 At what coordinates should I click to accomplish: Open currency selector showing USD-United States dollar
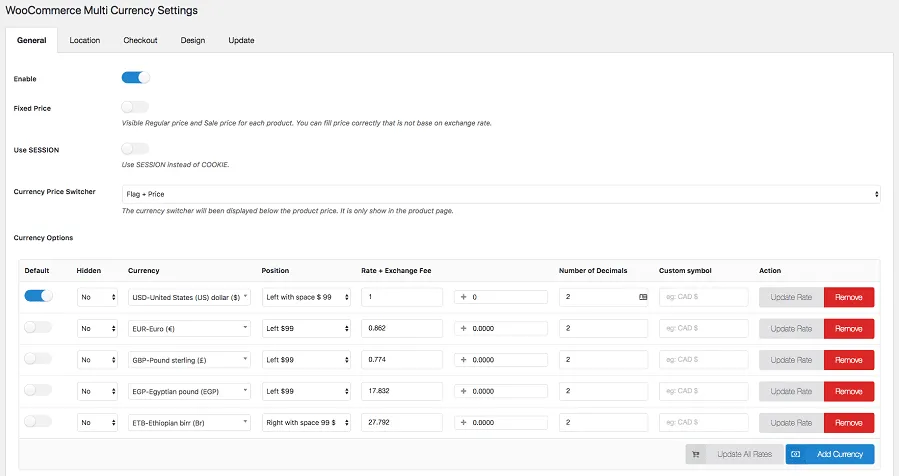[189, 297]
